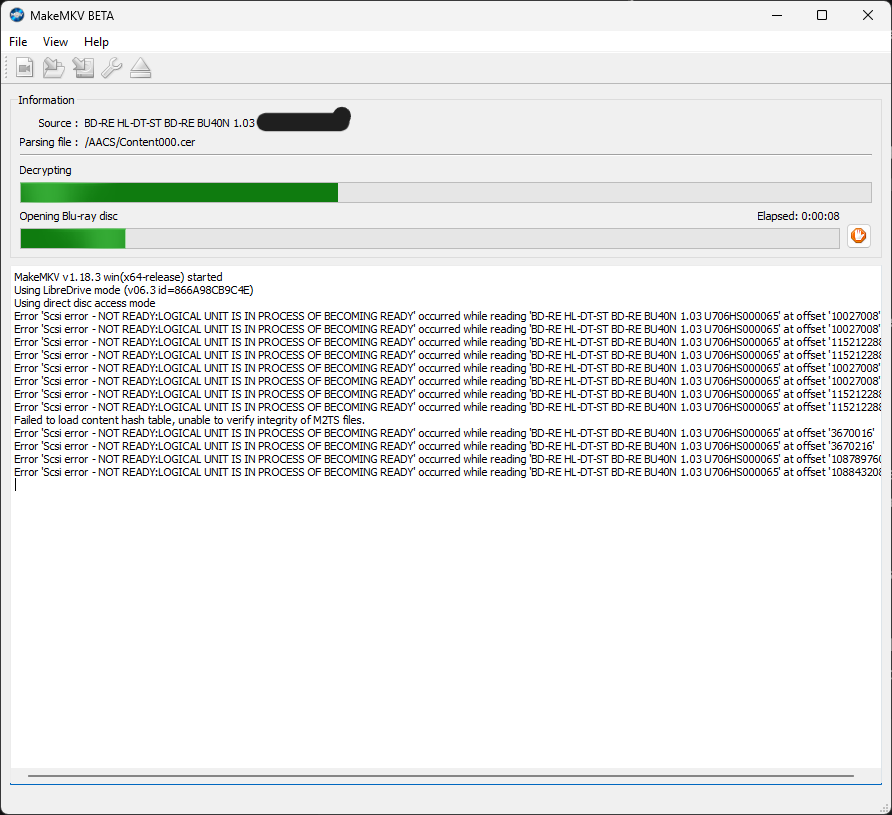892x815 pixels.
Task: Open the File menu
Action: pyautogui.click(x=18, y=42)
